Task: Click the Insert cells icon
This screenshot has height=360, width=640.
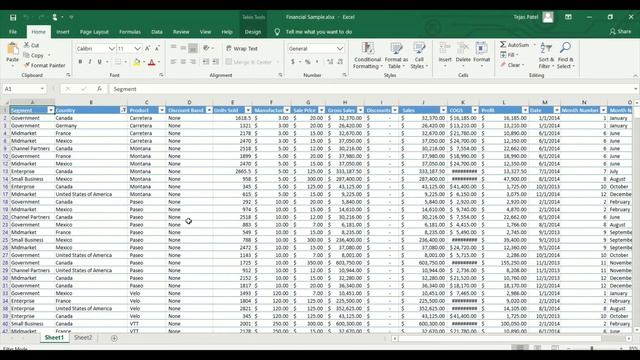Action: 445,49
